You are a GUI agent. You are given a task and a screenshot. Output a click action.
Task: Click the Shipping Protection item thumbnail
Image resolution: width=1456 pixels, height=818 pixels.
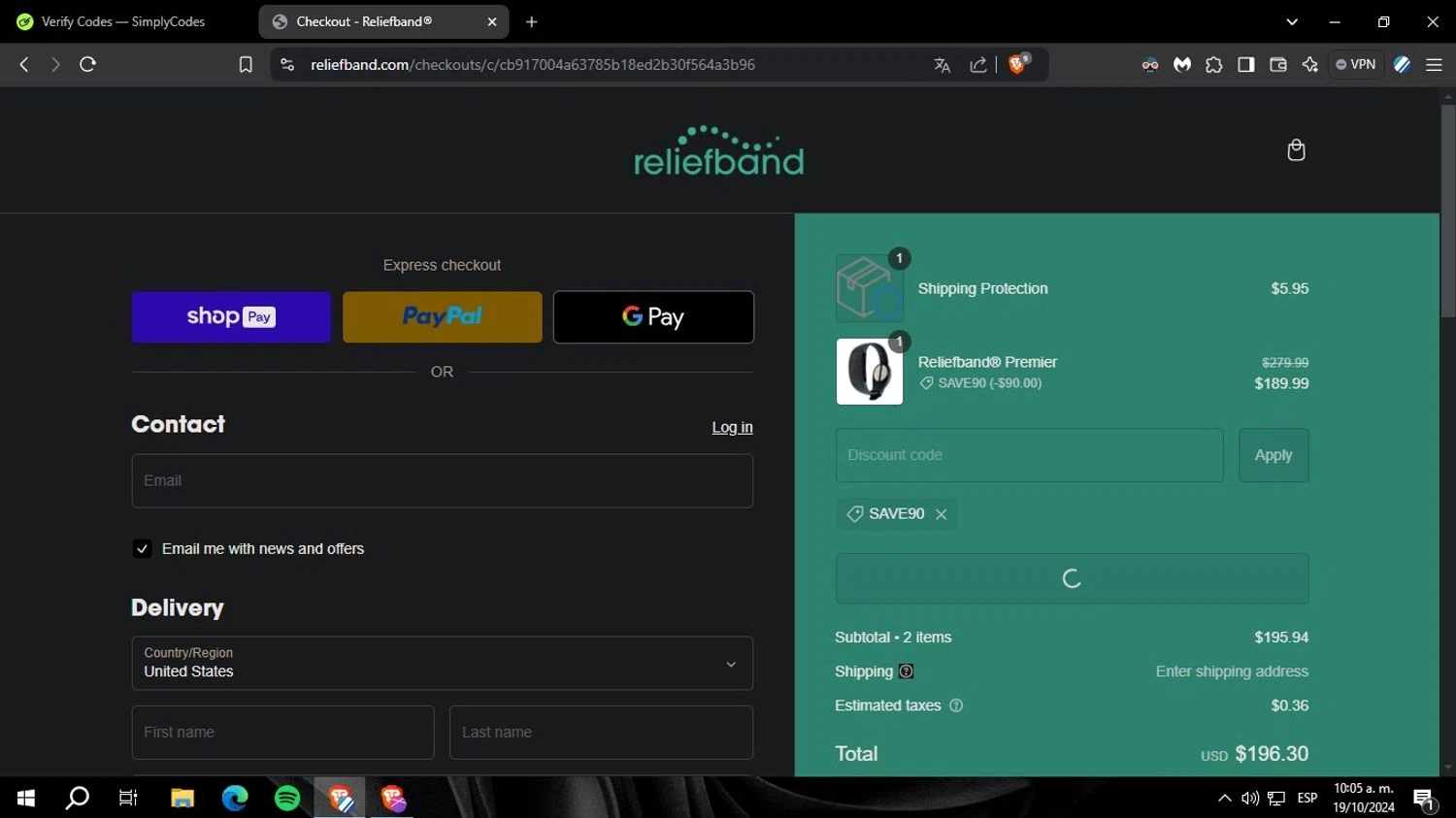click(x=870, y=288)
